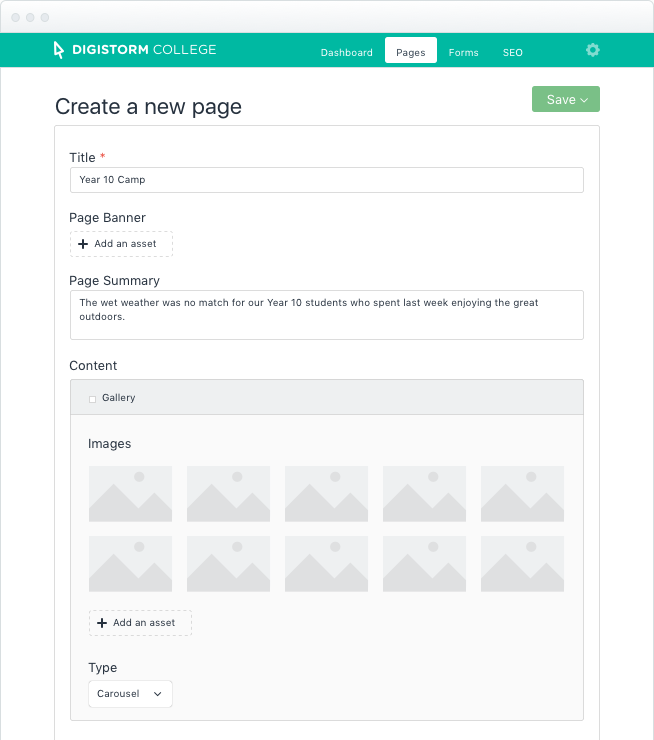Image resolution: width=654 pixels, height=740 pixels.
Task: Click Add an asset under Images
Action: click(x=140, y=623)
